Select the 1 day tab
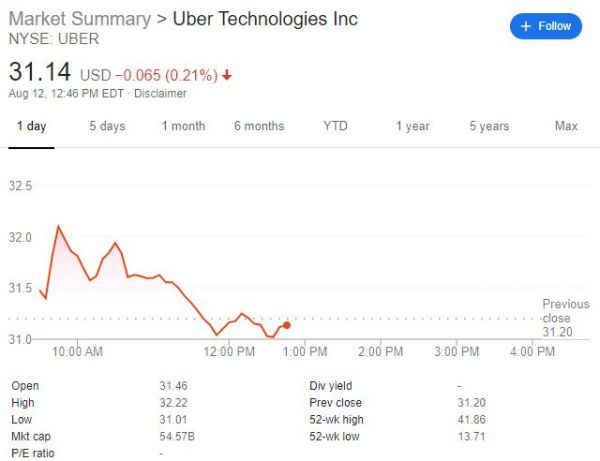Screen dimensions: 600x461 point(32,126)
